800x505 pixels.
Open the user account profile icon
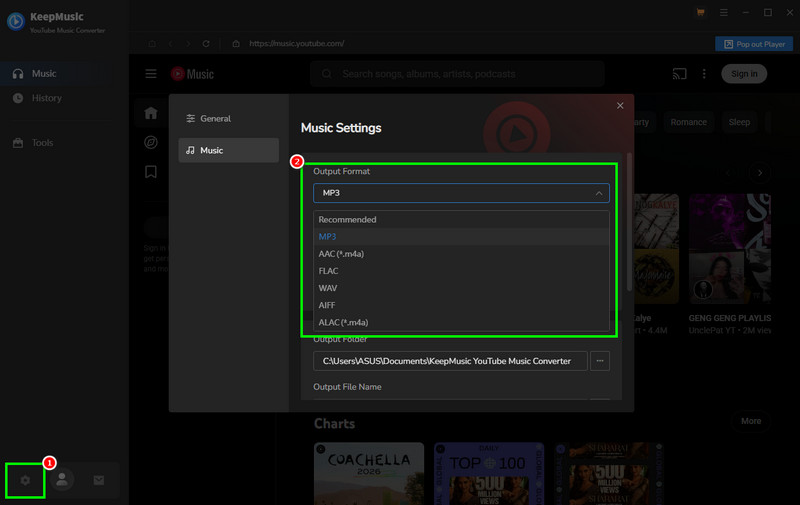coord(62,479)
